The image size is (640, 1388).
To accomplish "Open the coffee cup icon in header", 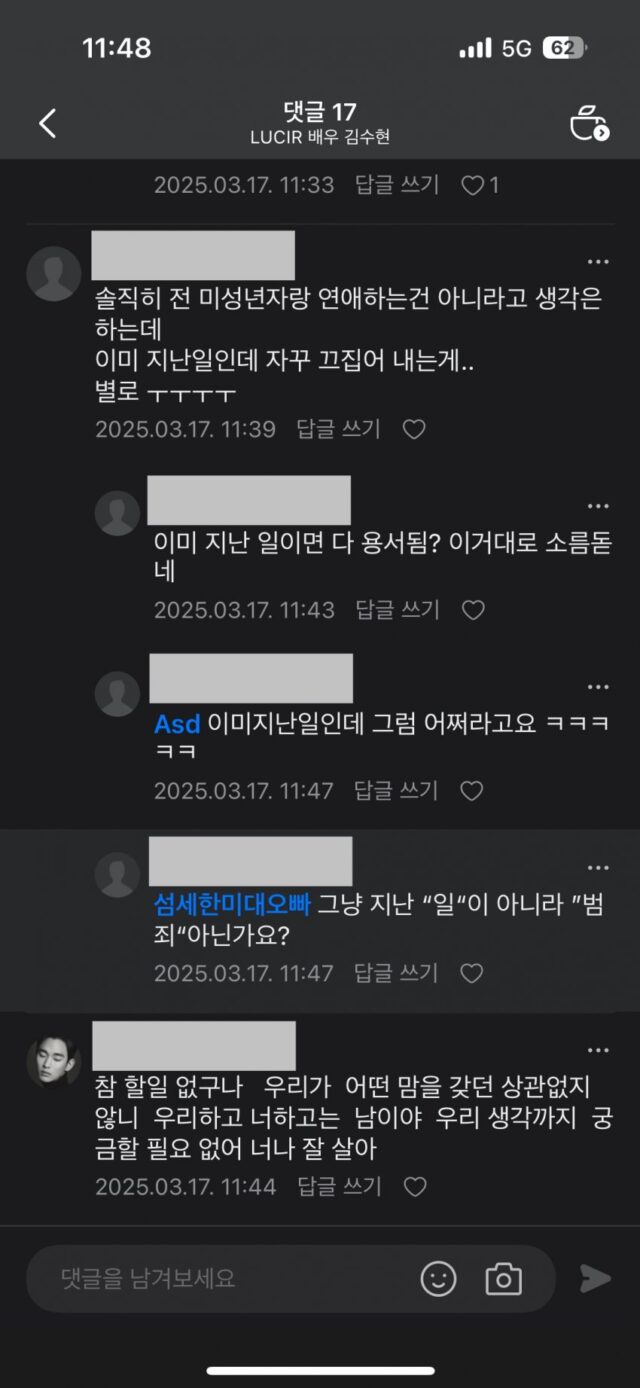I will click(589, 122).
